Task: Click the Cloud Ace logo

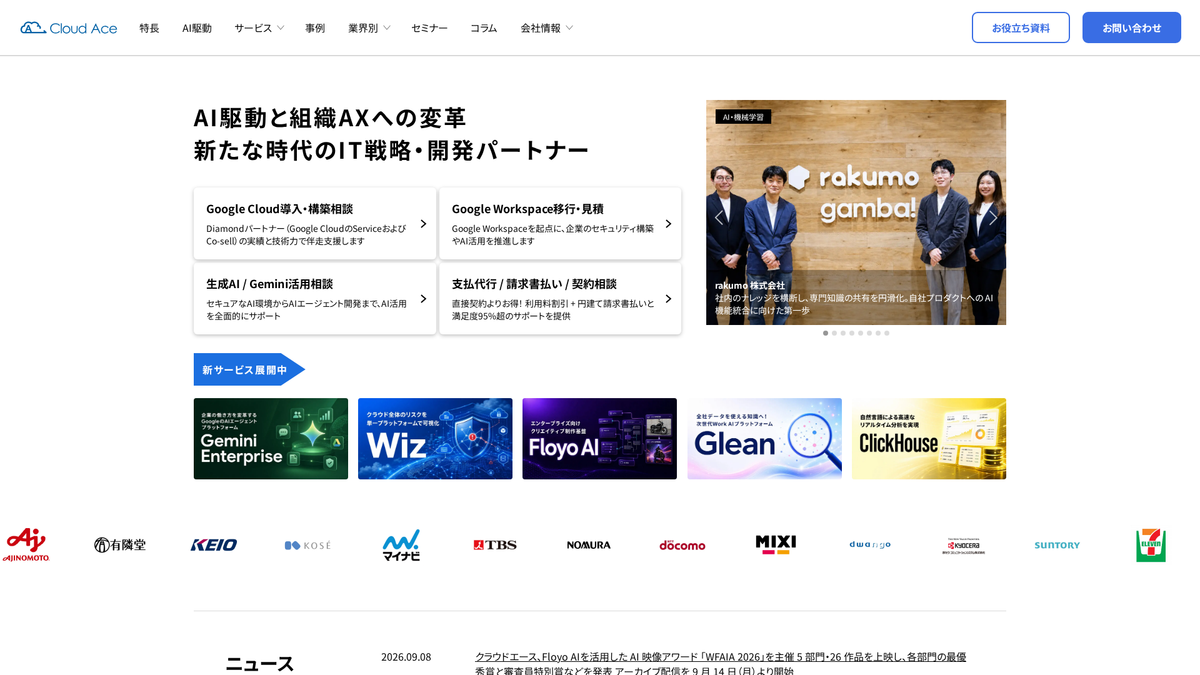Action: click(68, 28)
